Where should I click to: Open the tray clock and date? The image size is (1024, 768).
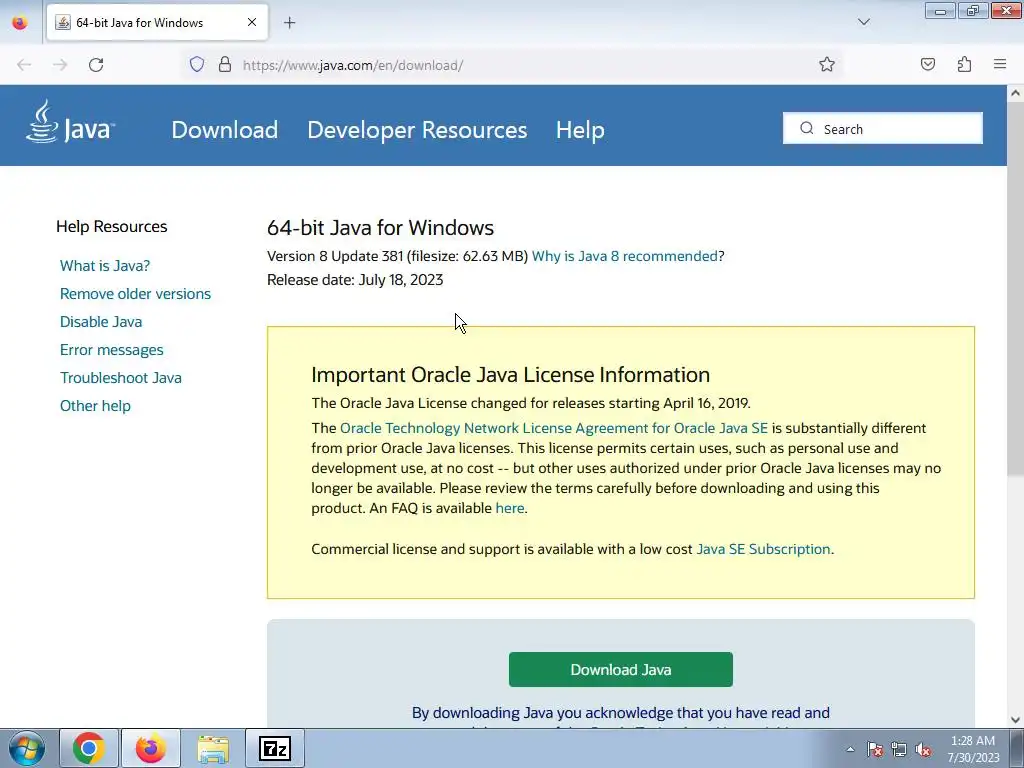[x=973, y=749]
